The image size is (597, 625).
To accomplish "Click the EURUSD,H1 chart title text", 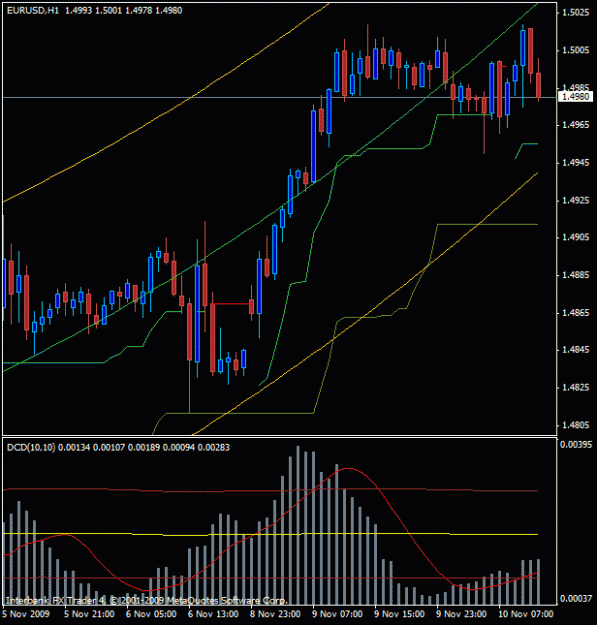I will [33, 10].
